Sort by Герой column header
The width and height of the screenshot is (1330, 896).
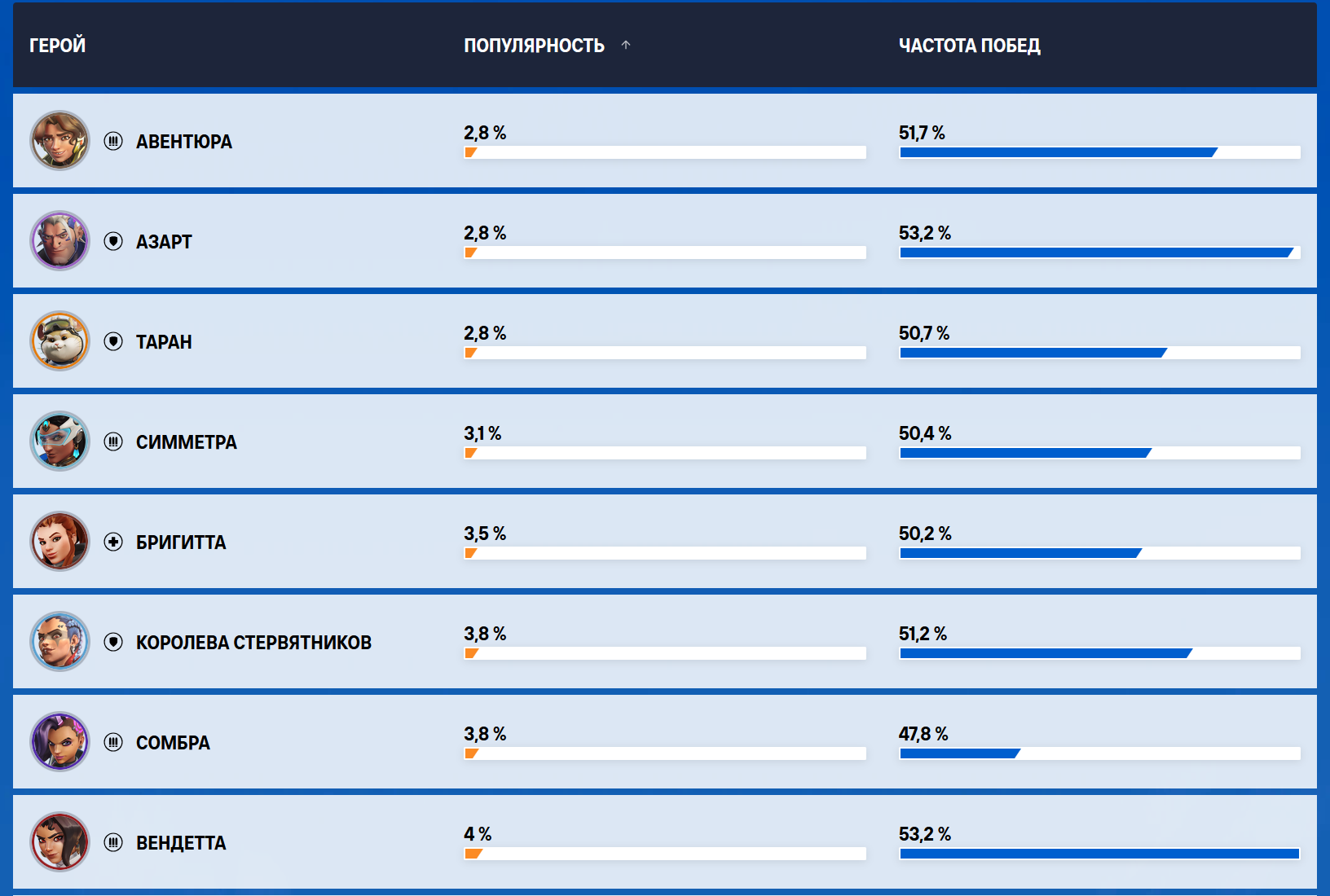click(57, 46)
